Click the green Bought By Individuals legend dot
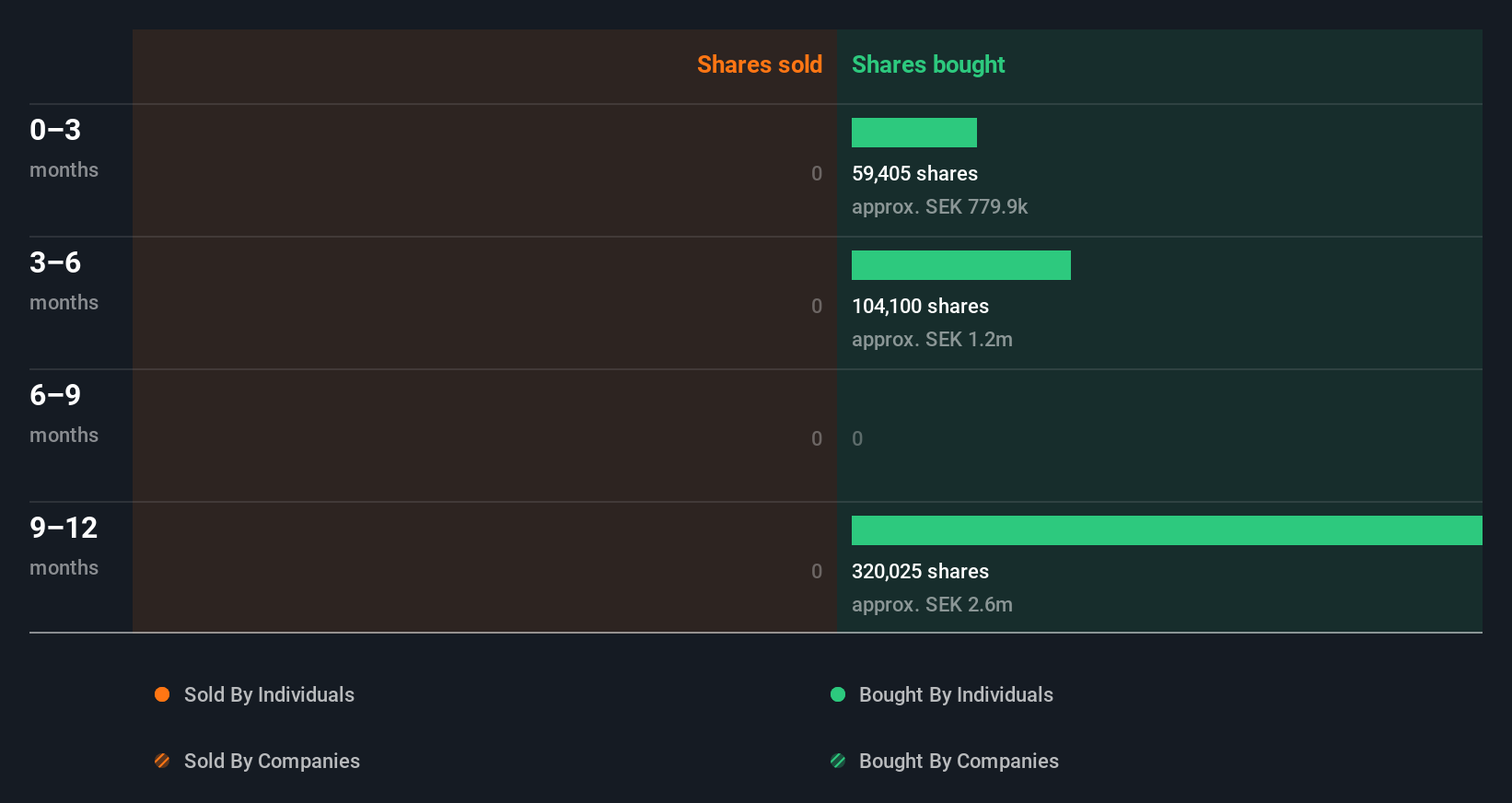Image resolution: width=1512 pixels, height=803 pixels. click(x=838, y=694)
